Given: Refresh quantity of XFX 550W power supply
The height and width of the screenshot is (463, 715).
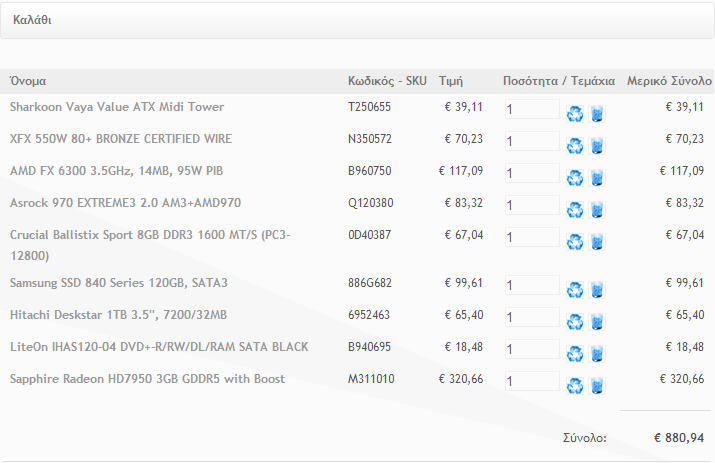Looking at the screenshot, I should [575, 146].
